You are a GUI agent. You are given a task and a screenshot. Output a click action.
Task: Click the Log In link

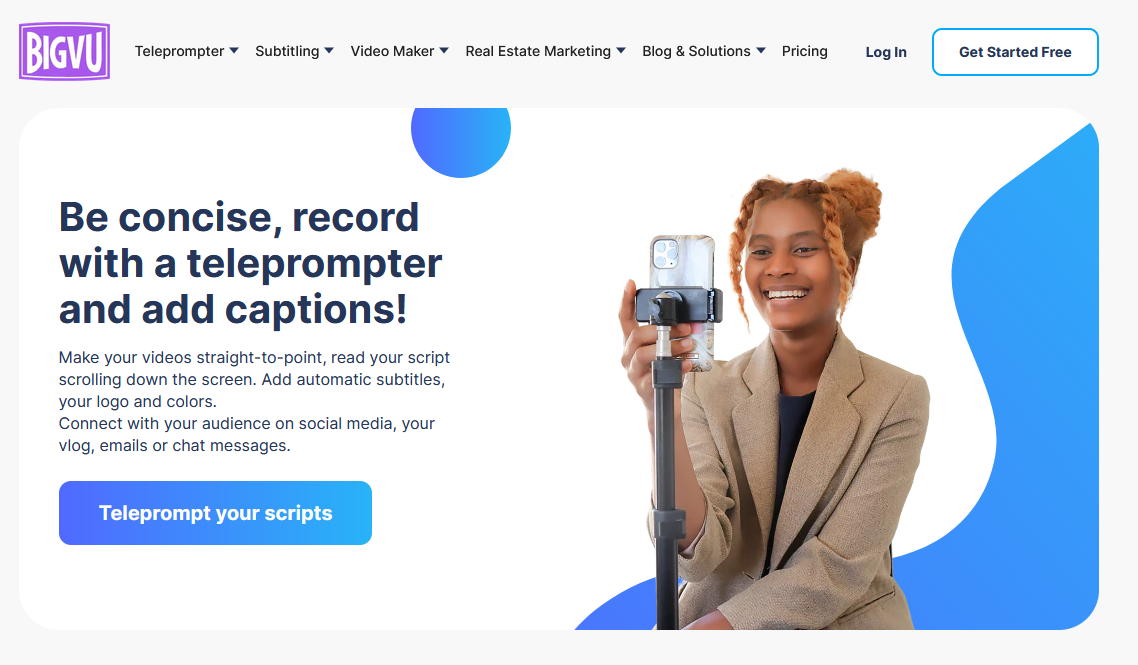pyautogui.click(x=885, y=52)
